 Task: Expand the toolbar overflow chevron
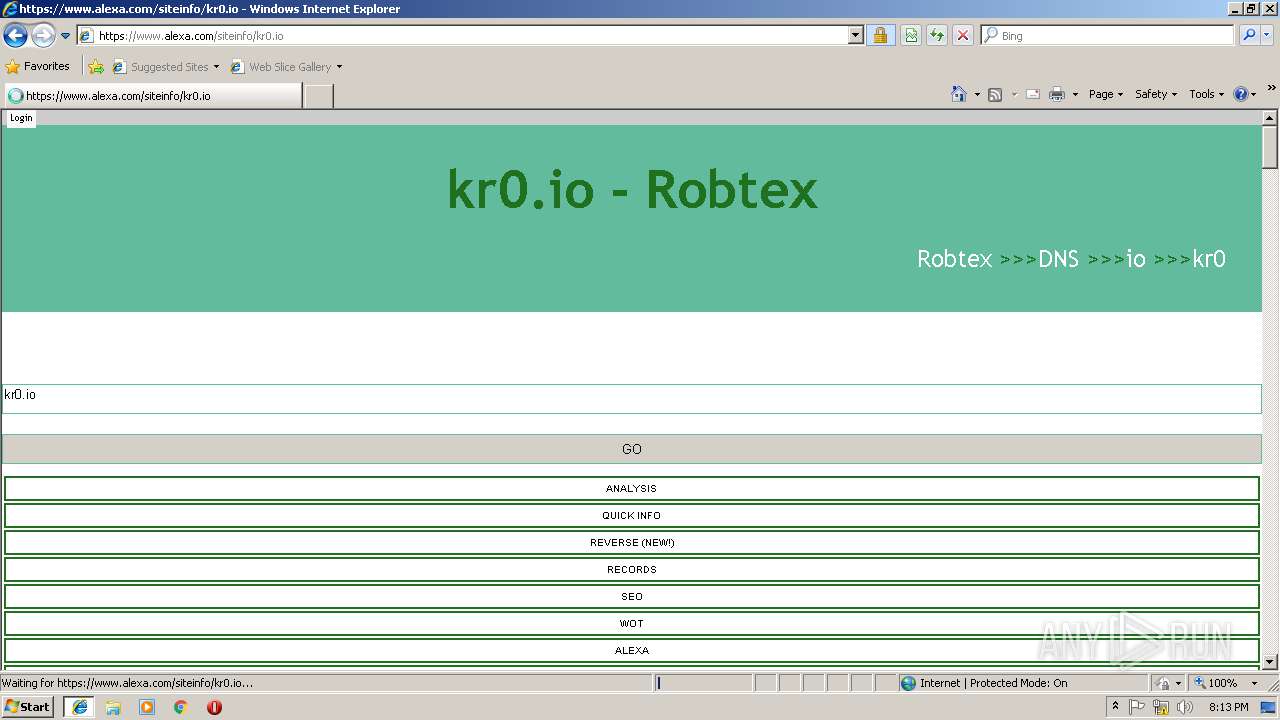(x=1271, y=89)
